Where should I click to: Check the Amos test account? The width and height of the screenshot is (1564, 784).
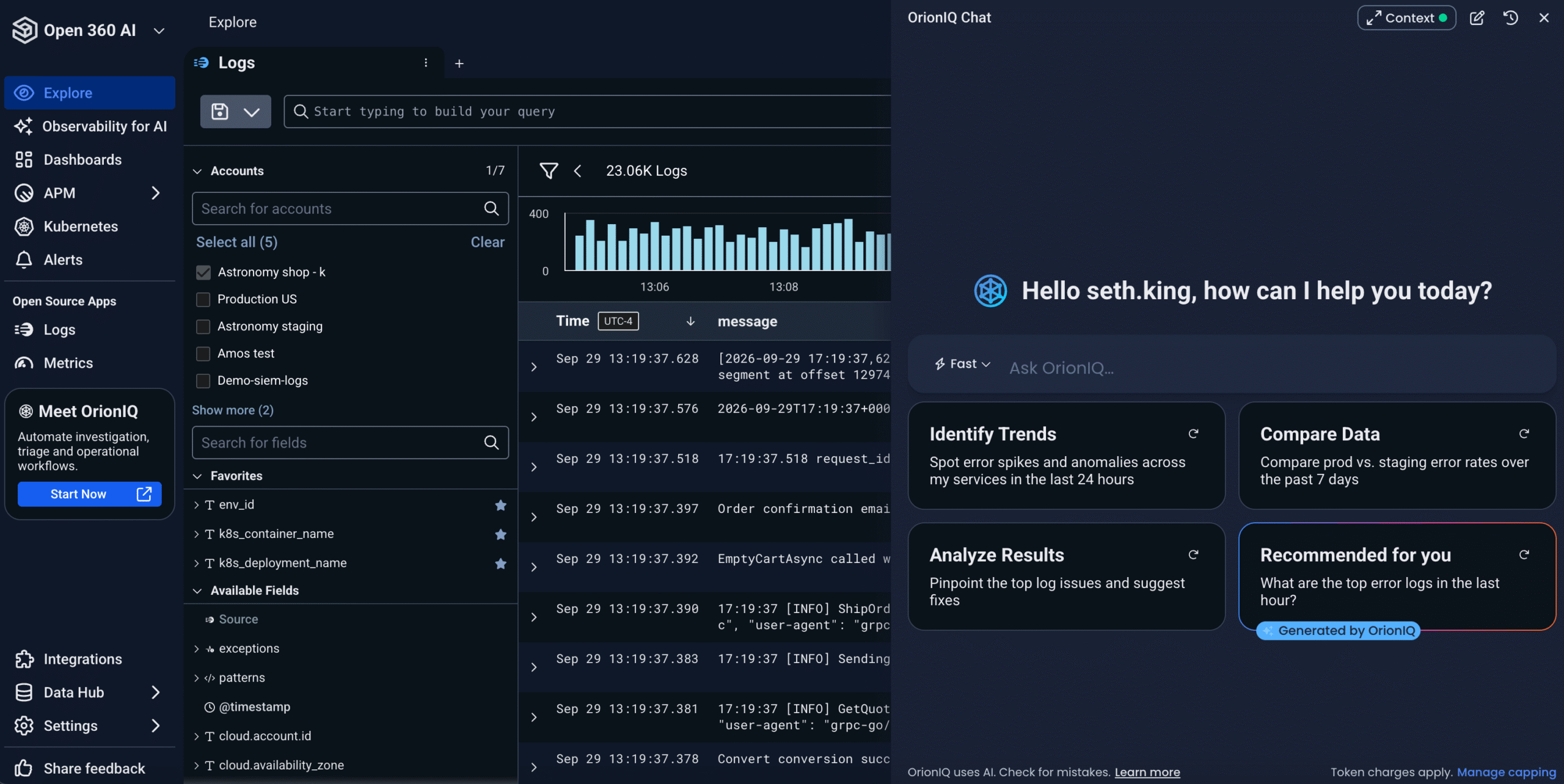[x=203, y=354]
